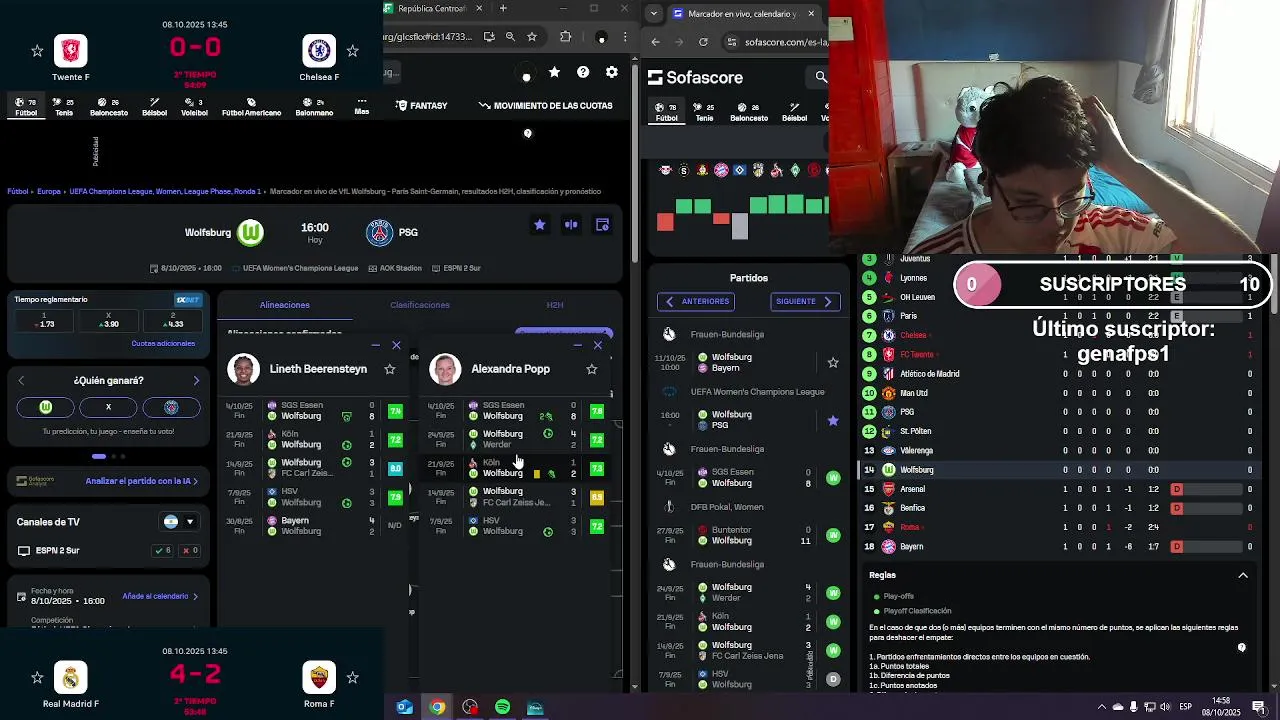Select Tenis sport in left Sofascore window
This screenshot has height=720, width=1280.
tap(64, 107)
